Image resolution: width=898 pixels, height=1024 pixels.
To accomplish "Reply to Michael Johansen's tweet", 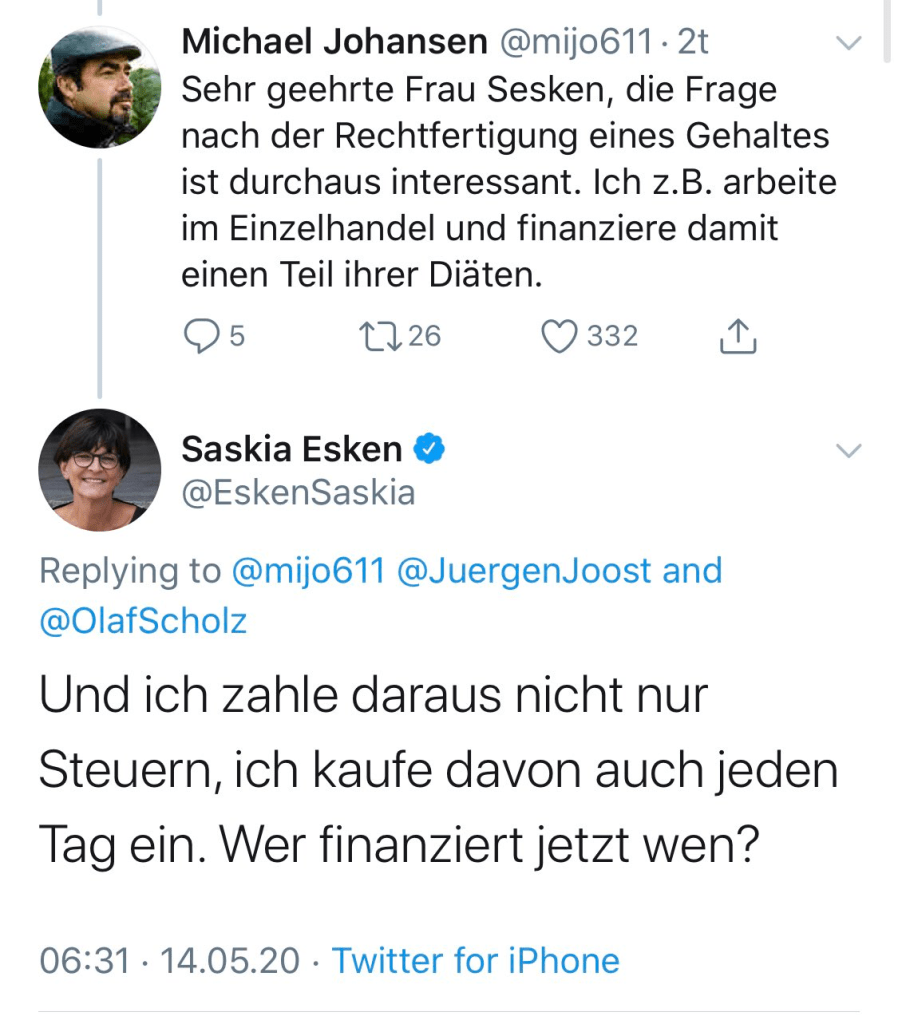I will pos(202,337).
